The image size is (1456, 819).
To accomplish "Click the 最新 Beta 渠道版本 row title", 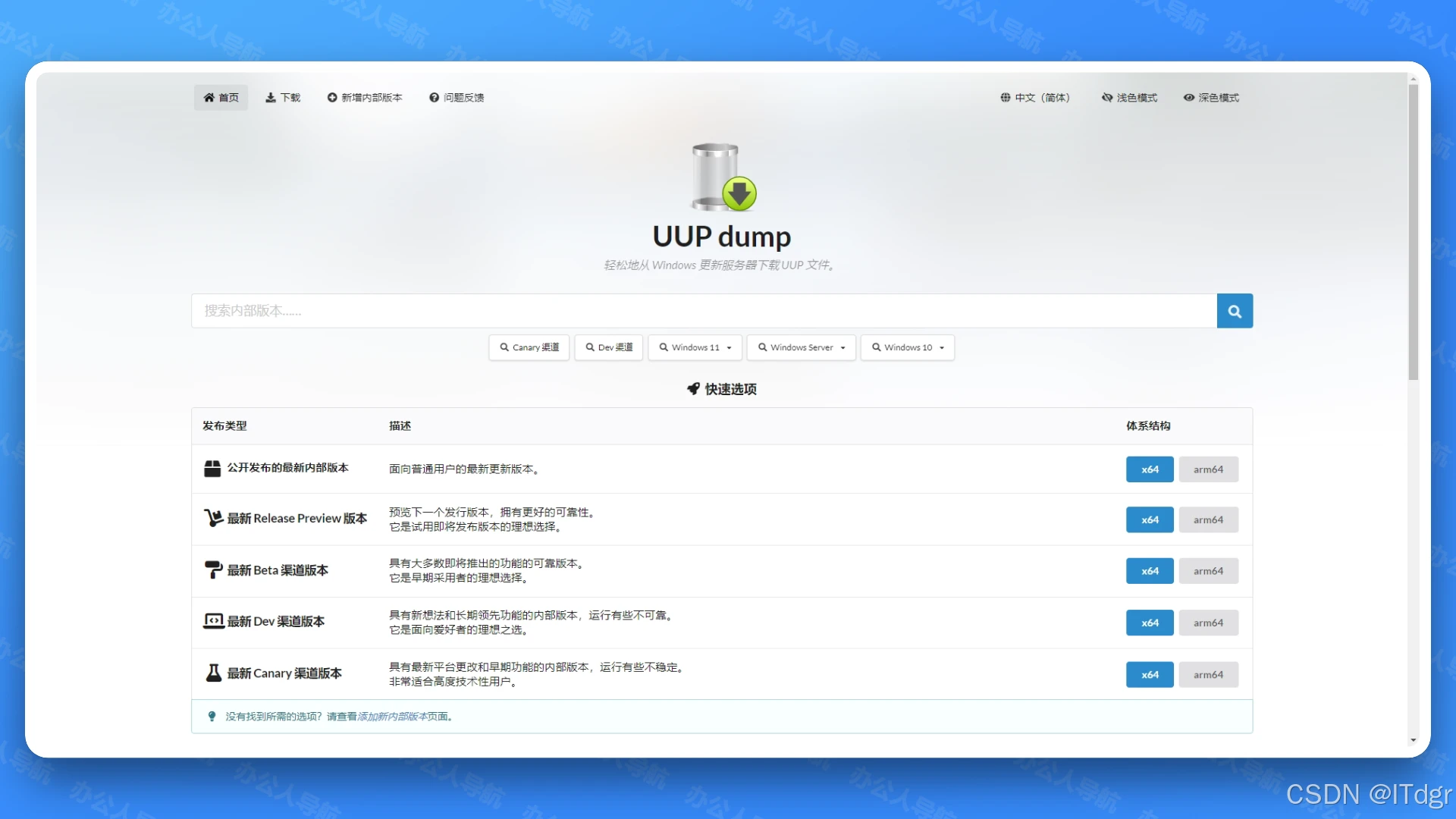I will tap(278, 570).
